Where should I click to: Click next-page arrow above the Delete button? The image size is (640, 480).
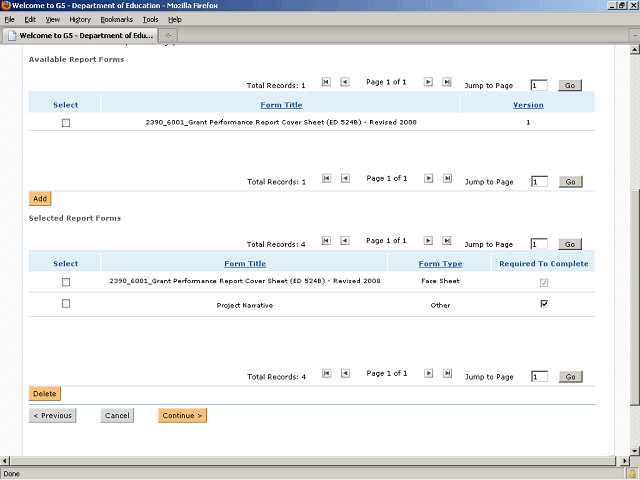(428, 374)
